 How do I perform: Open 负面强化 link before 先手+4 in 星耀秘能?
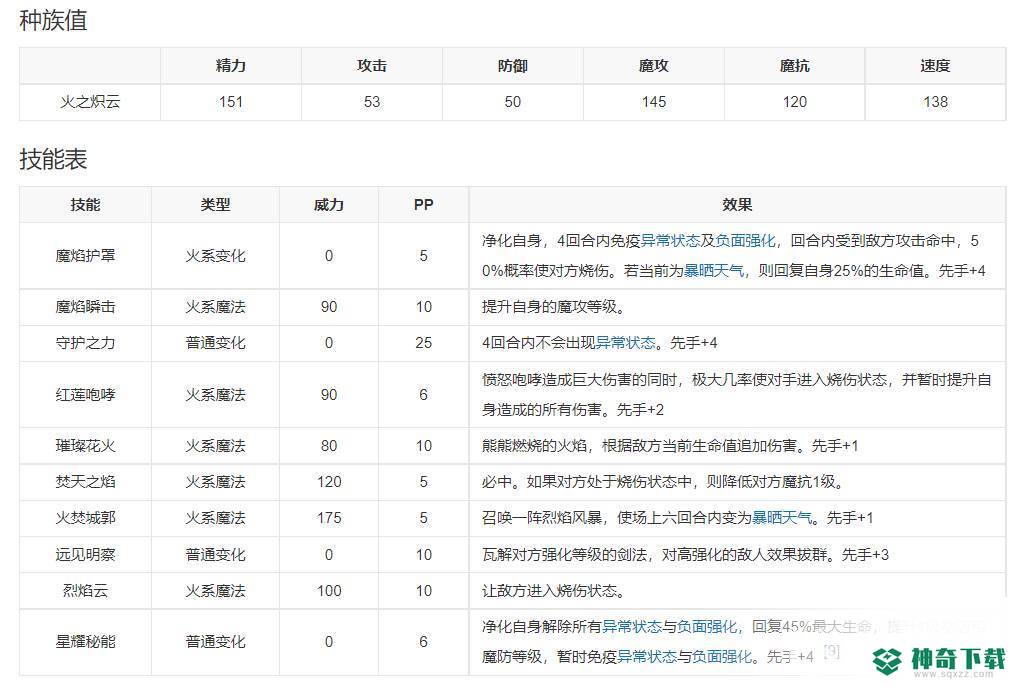722,657
